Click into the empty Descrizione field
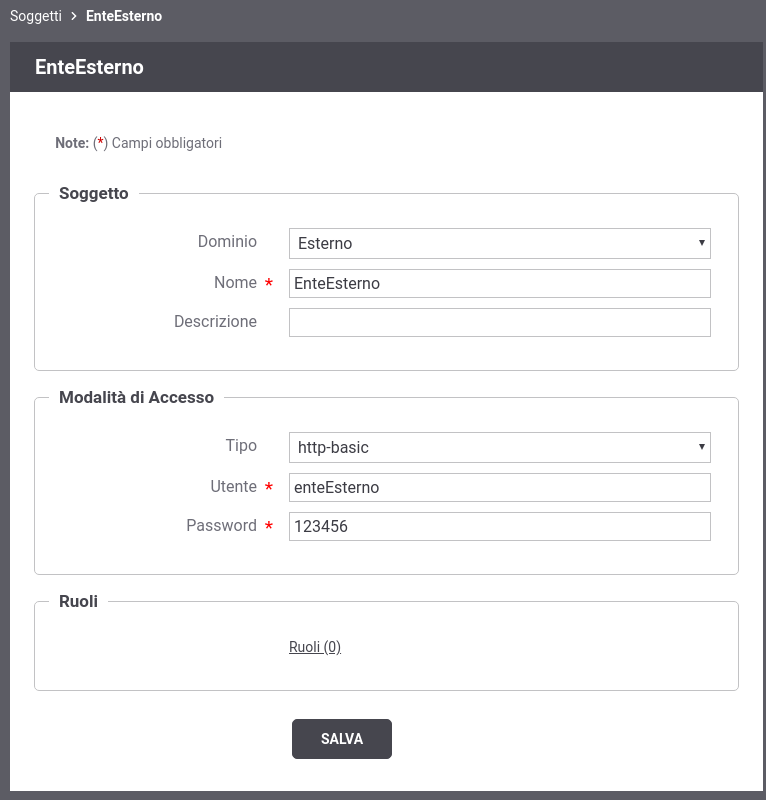 pyautogui.click(x=499, y=322)
